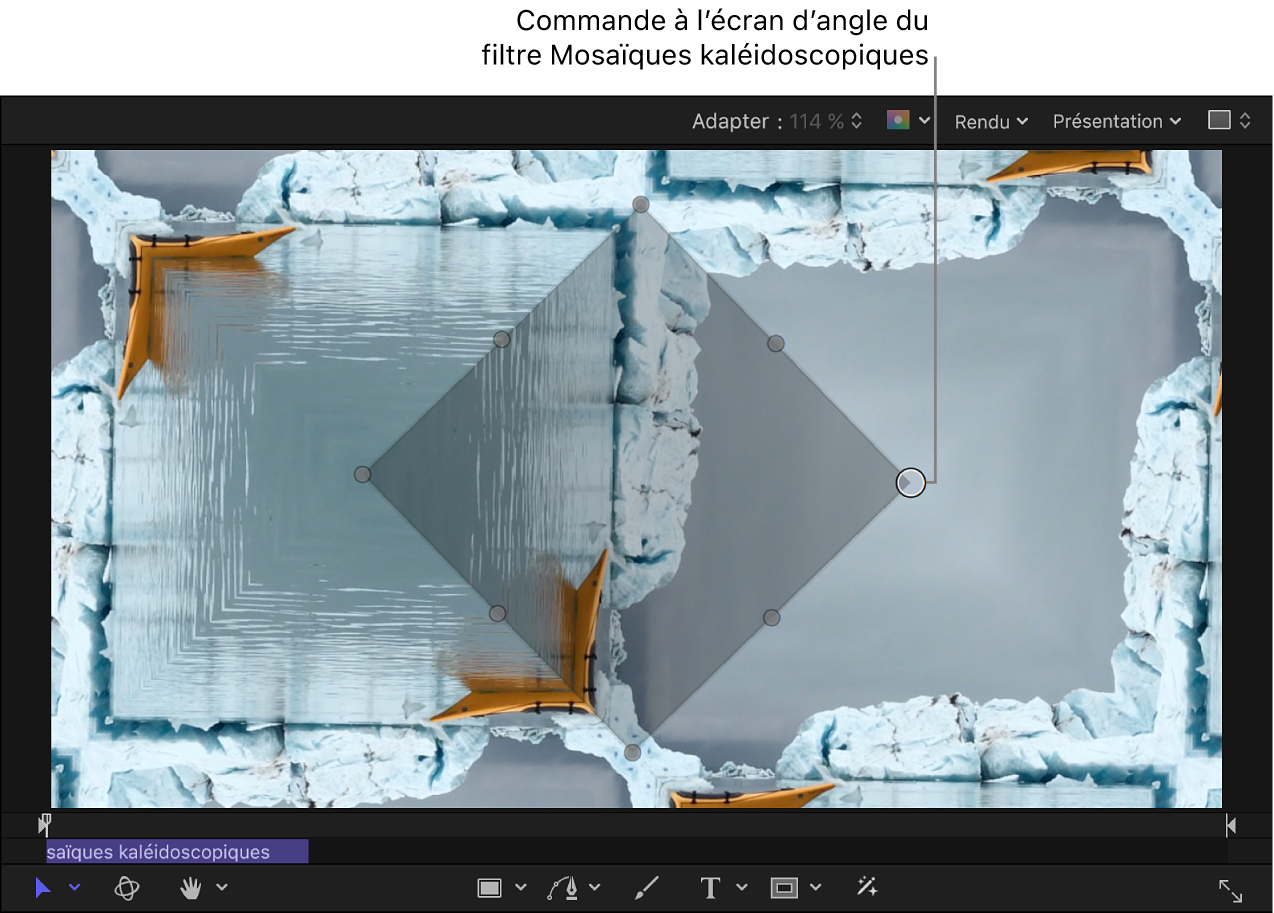Screen dimensions: 1274x913
Task: Choose the Bezier pen tool
Action: [x=561, y=888]
